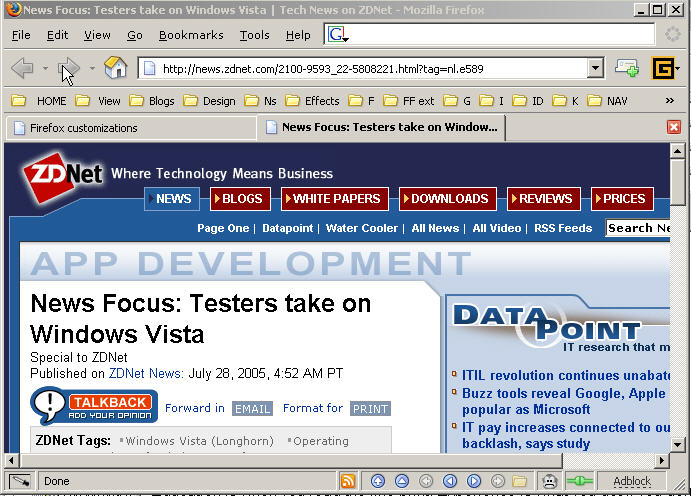The image size is (691, 496).
Task: Click the horizontal scrollbar right arrow
Action: [661, 461]
